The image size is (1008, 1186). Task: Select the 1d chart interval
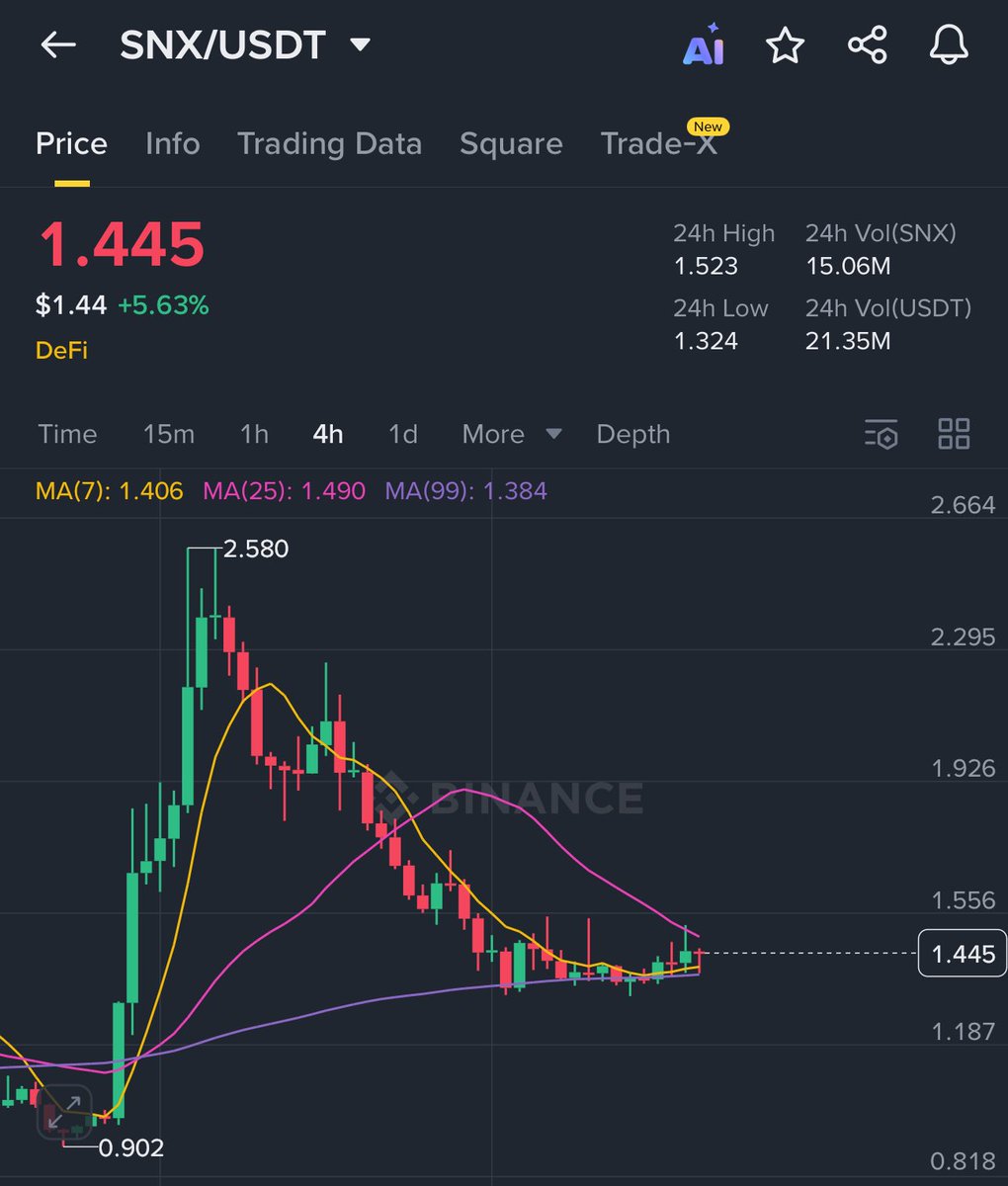(403, 434)
